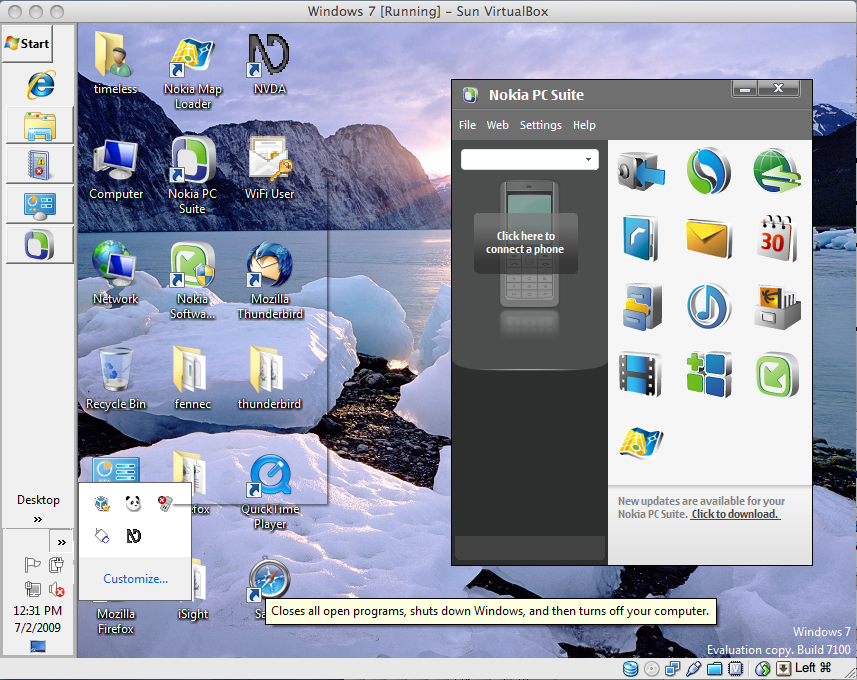The image size is (857, 680).
Task: Click the Action Center flag tray icon
Action: 32,564
